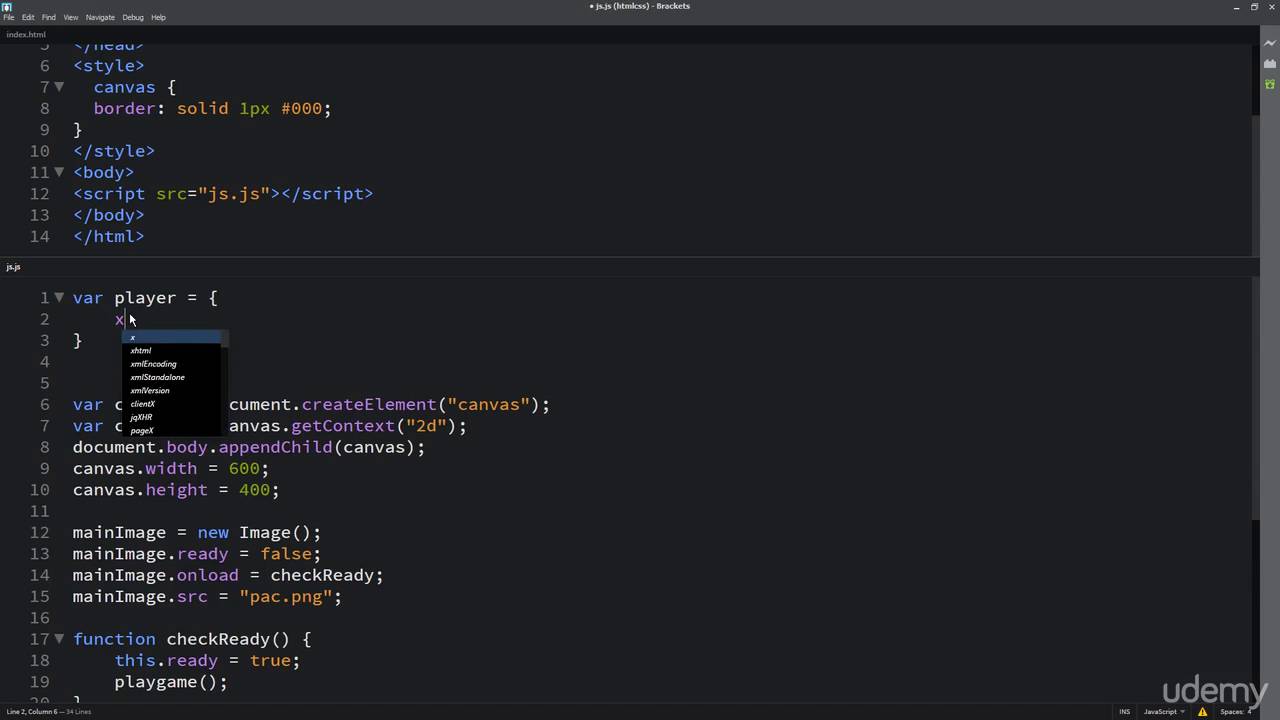Screen dimensions: 1280x720
Task: Choose 'clientX' autocomplete suggestion
Action: (171, 404)
